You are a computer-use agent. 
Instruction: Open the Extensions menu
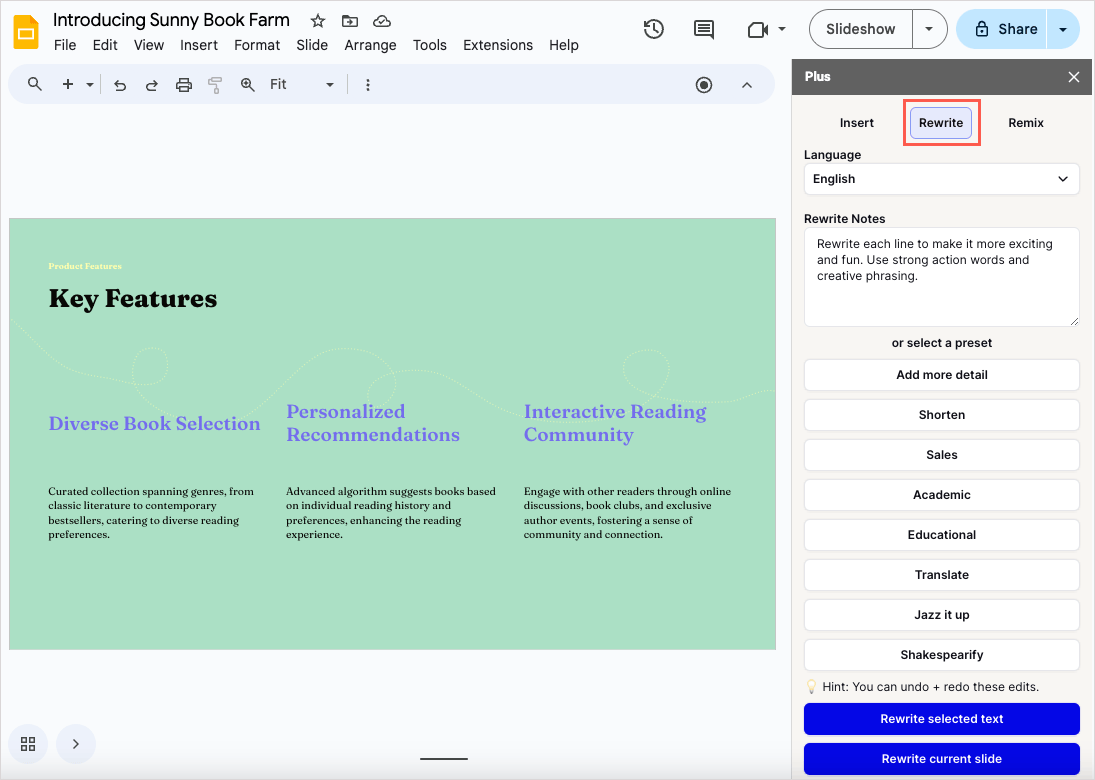498,45
